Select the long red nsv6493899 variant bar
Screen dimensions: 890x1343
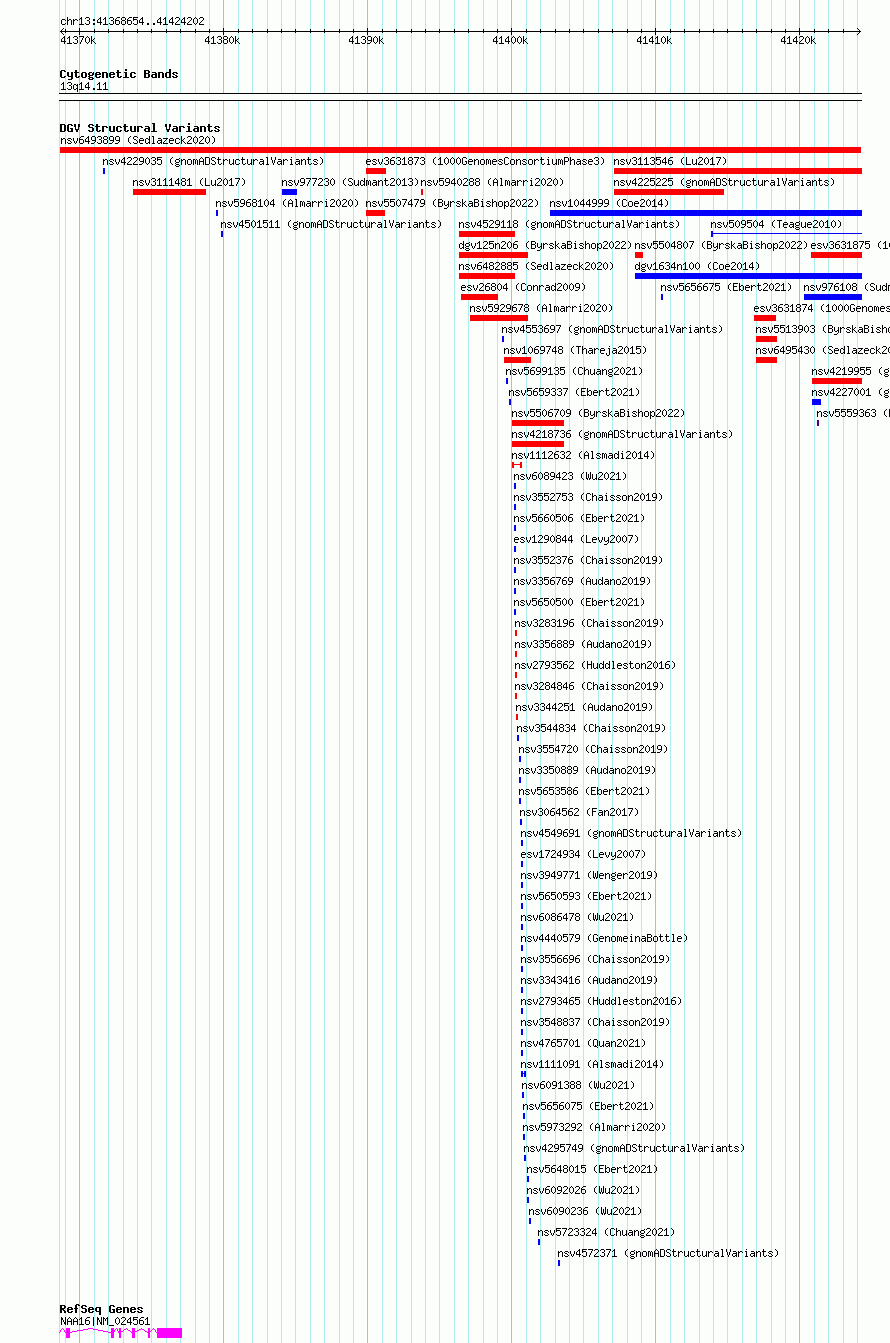tap(460, 150)
